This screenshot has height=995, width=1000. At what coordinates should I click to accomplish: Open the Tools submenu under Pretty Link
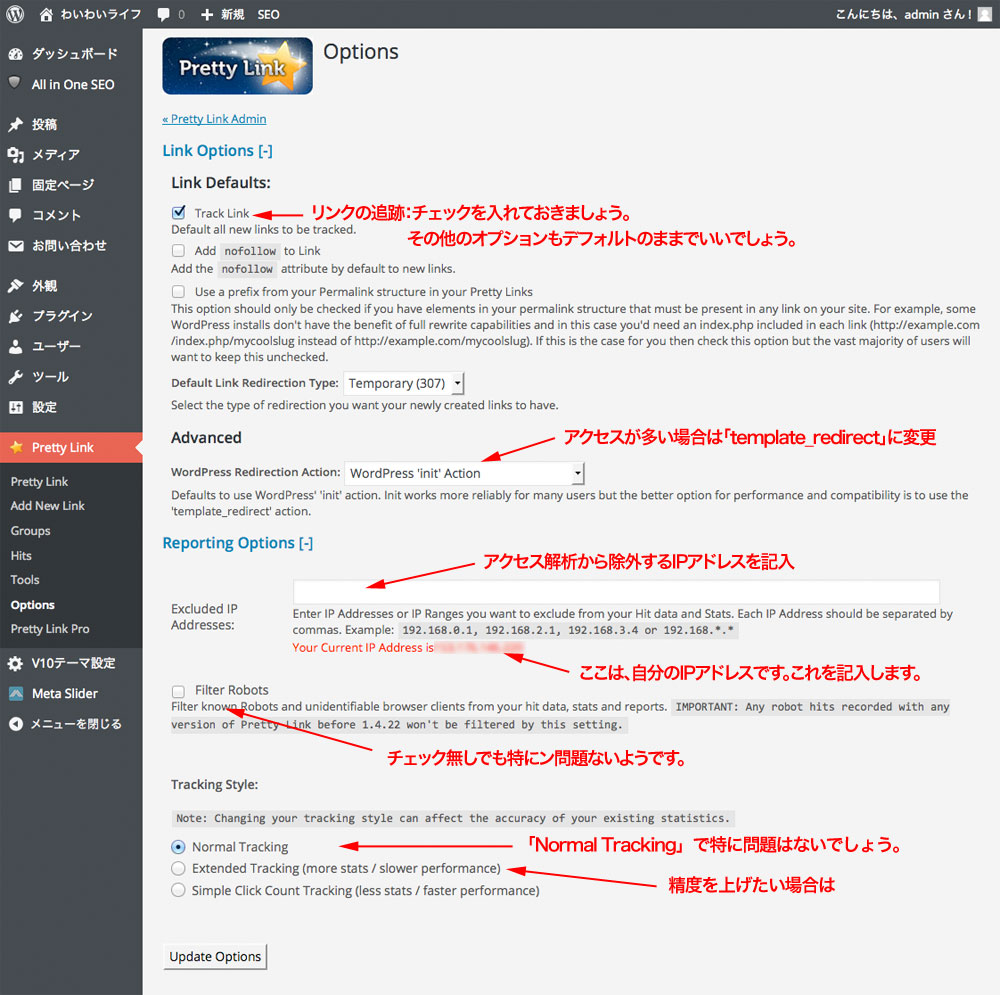(25, 580)
